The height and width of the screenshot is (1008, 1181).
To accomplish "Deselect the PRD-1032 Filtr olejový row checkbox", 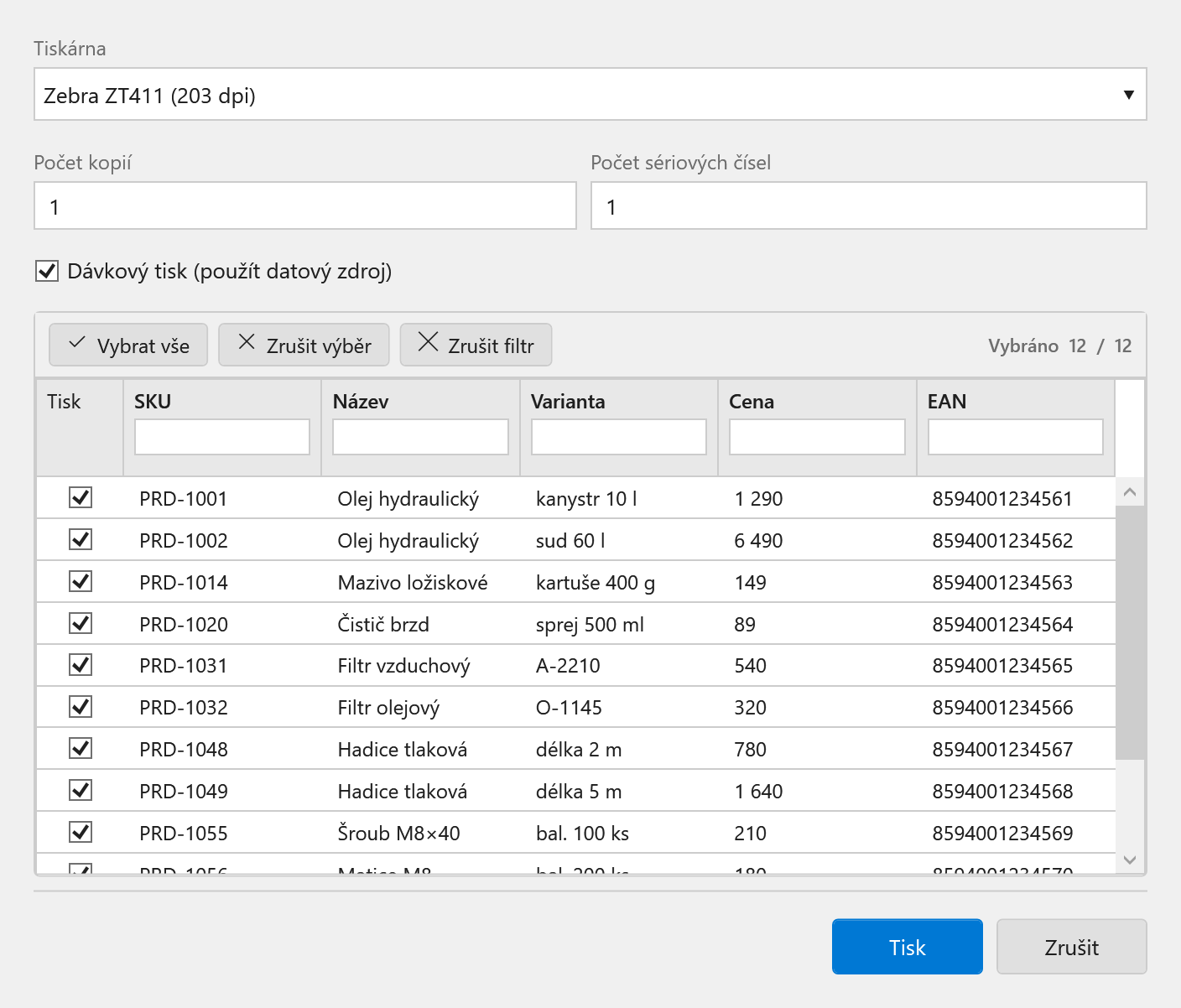I will 81,707.
